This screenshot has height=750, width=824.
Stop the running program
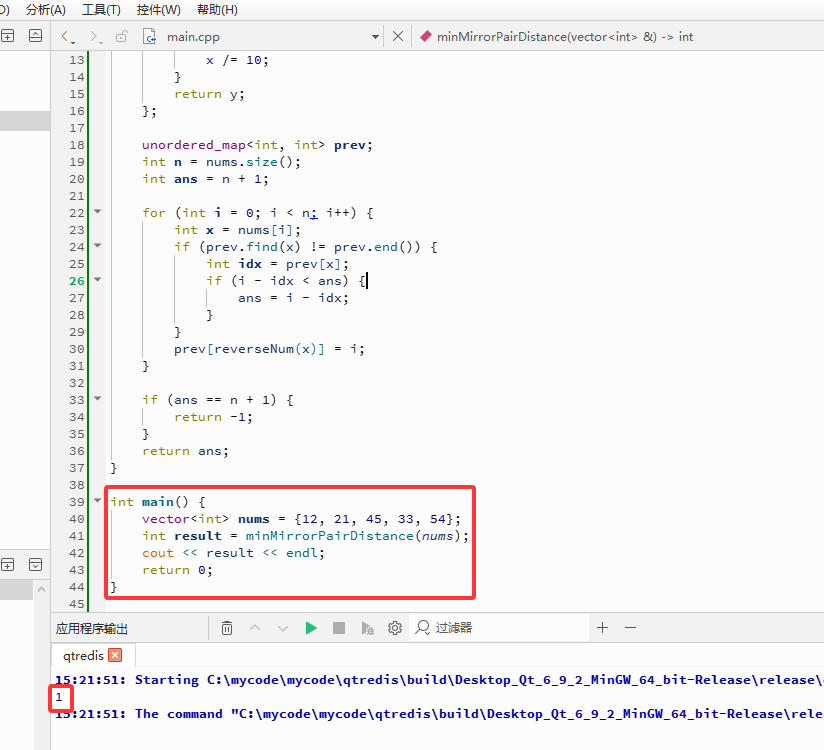pos(339,628)
